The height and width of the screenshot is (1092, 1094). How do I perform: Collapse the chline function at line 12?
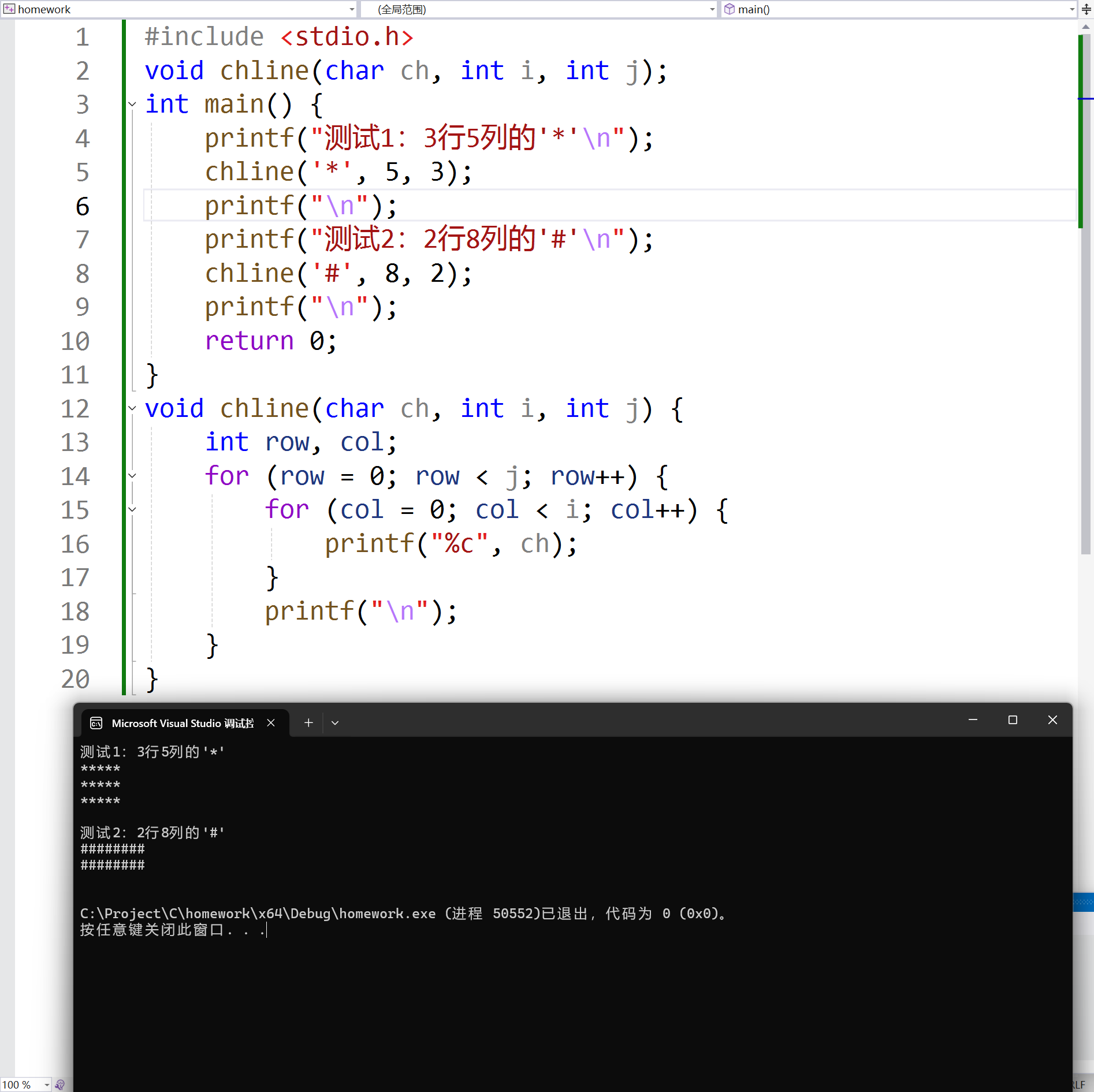point(132,408)
